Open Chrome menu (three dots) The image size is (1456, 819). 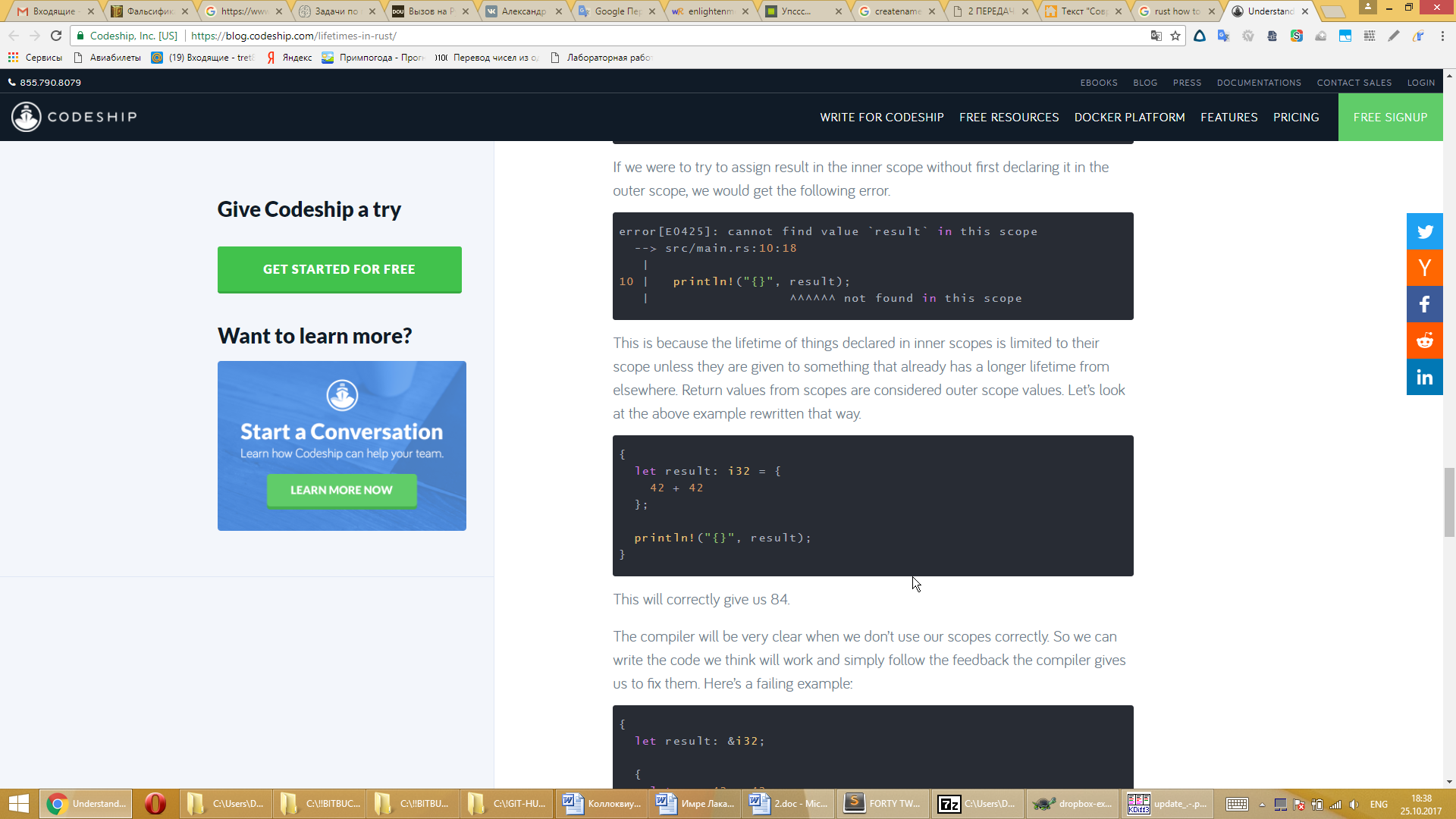[x=1442, y=36]
